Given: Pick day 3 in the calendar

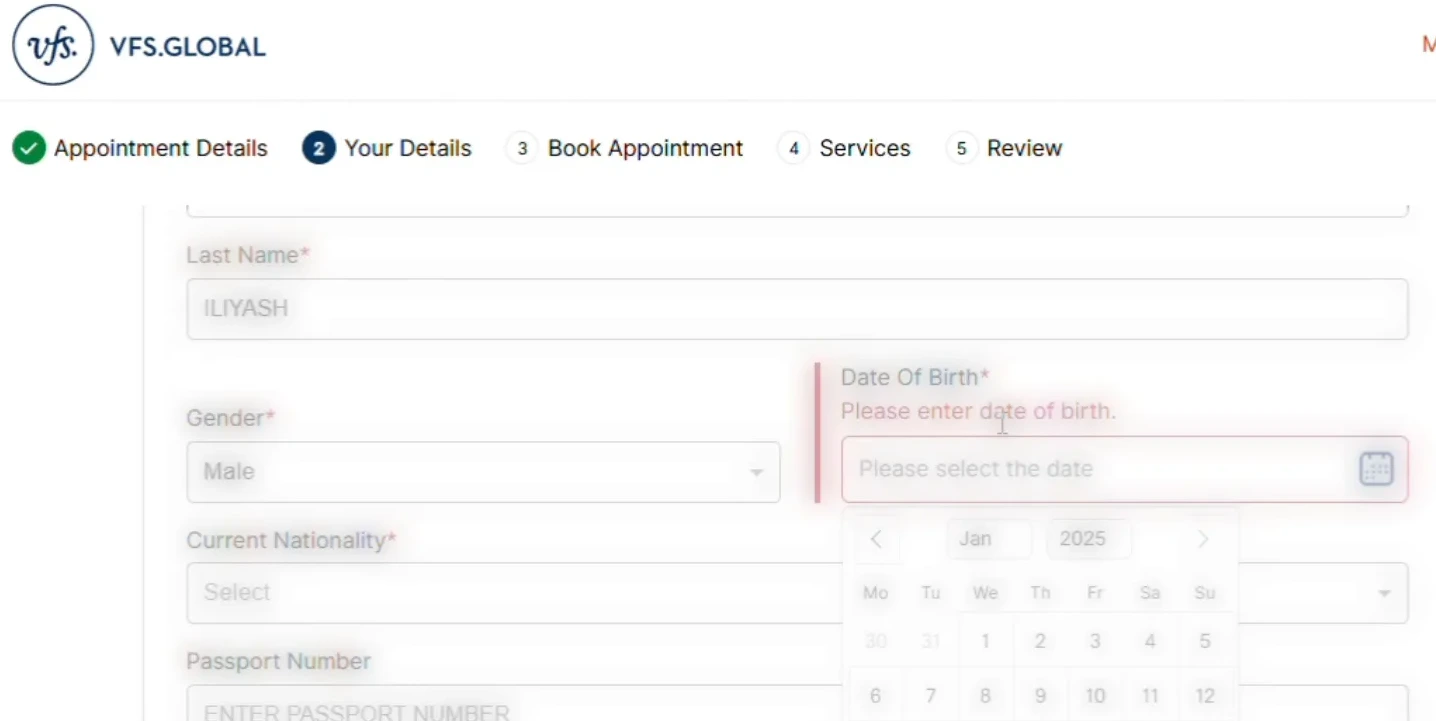Looking at the screenshot, I should coord(1095,641).
